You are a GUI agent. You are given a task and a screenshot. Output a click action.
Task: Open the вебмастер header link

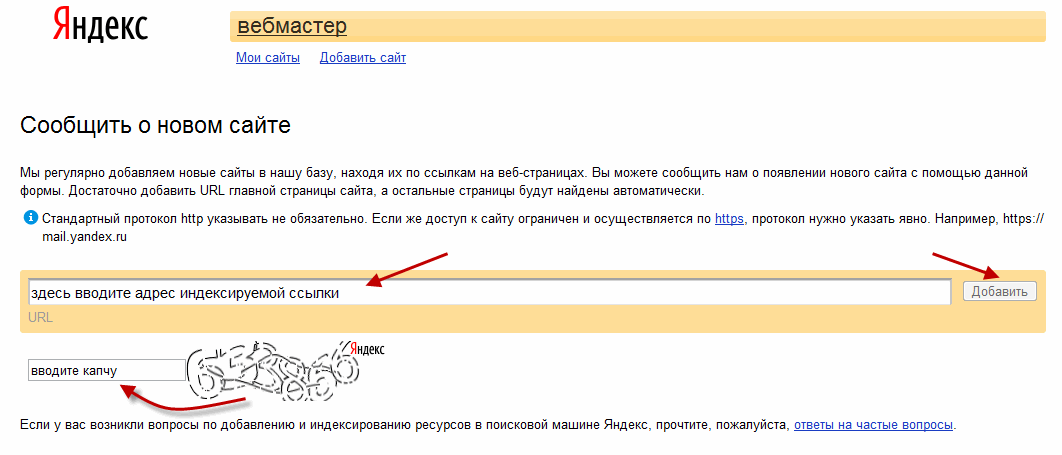pos(292,26)
